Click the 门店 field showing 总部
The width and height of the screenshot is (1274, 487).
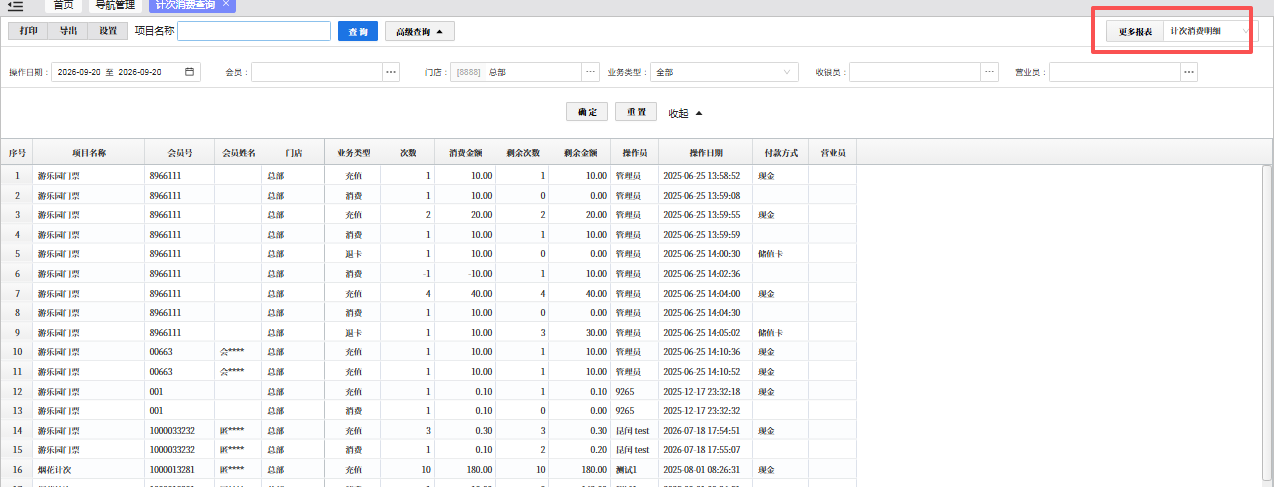click(516, 72)
